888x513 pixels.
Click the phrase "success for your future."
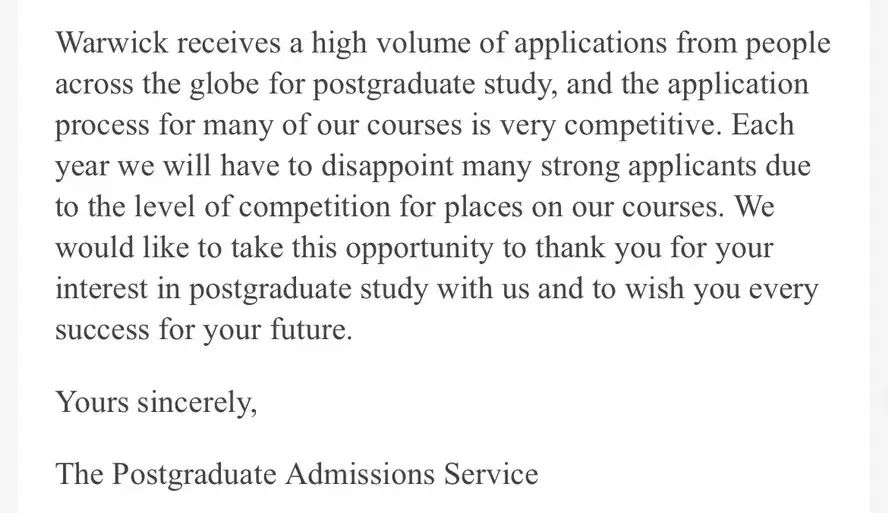[204, 330]
